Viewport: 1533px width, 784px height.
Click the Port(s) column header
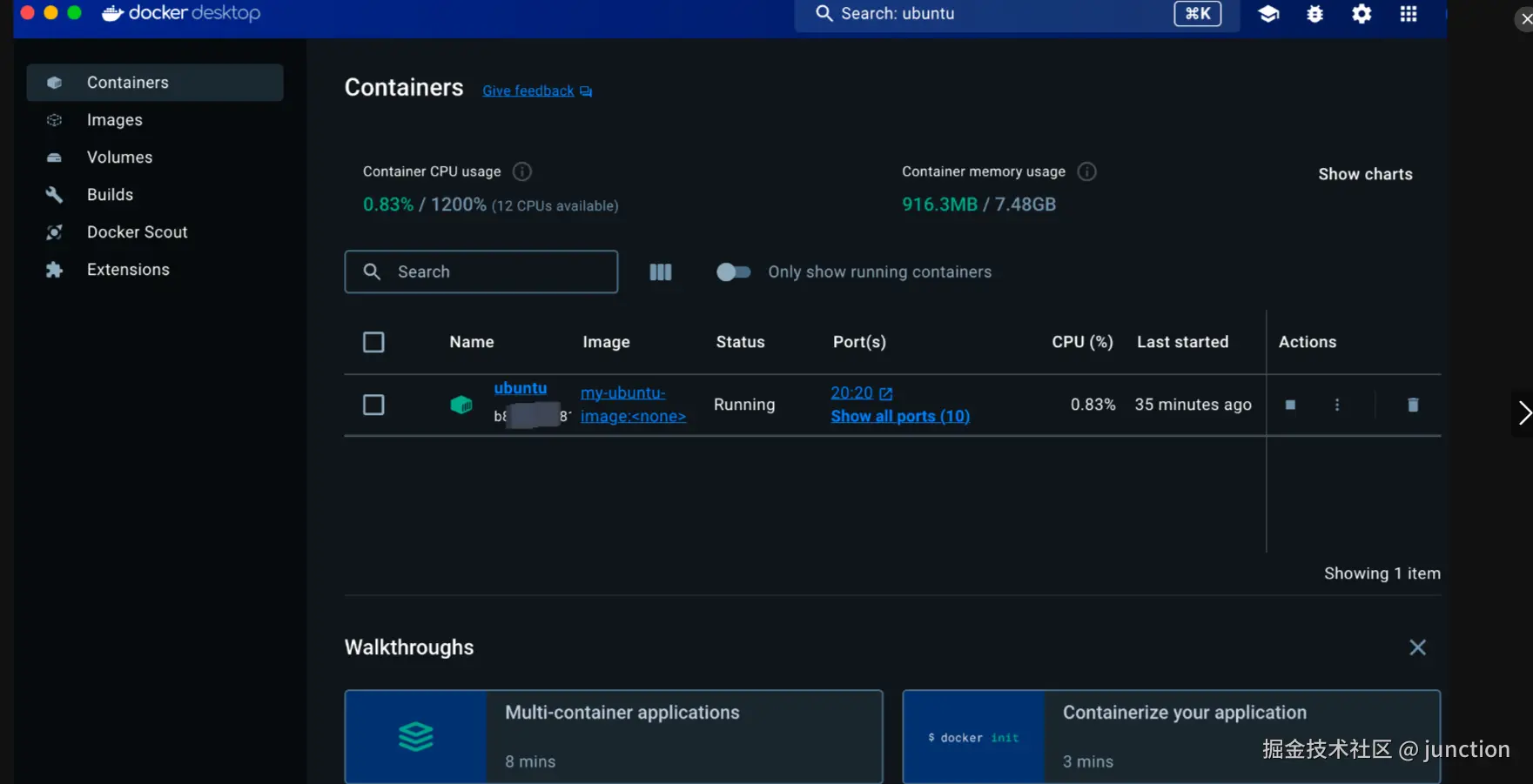coord(859,342)
